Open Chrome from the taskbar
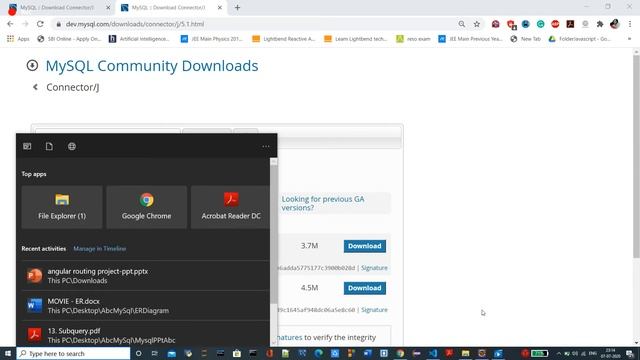 pyautogui.click(x=400, y=353)
